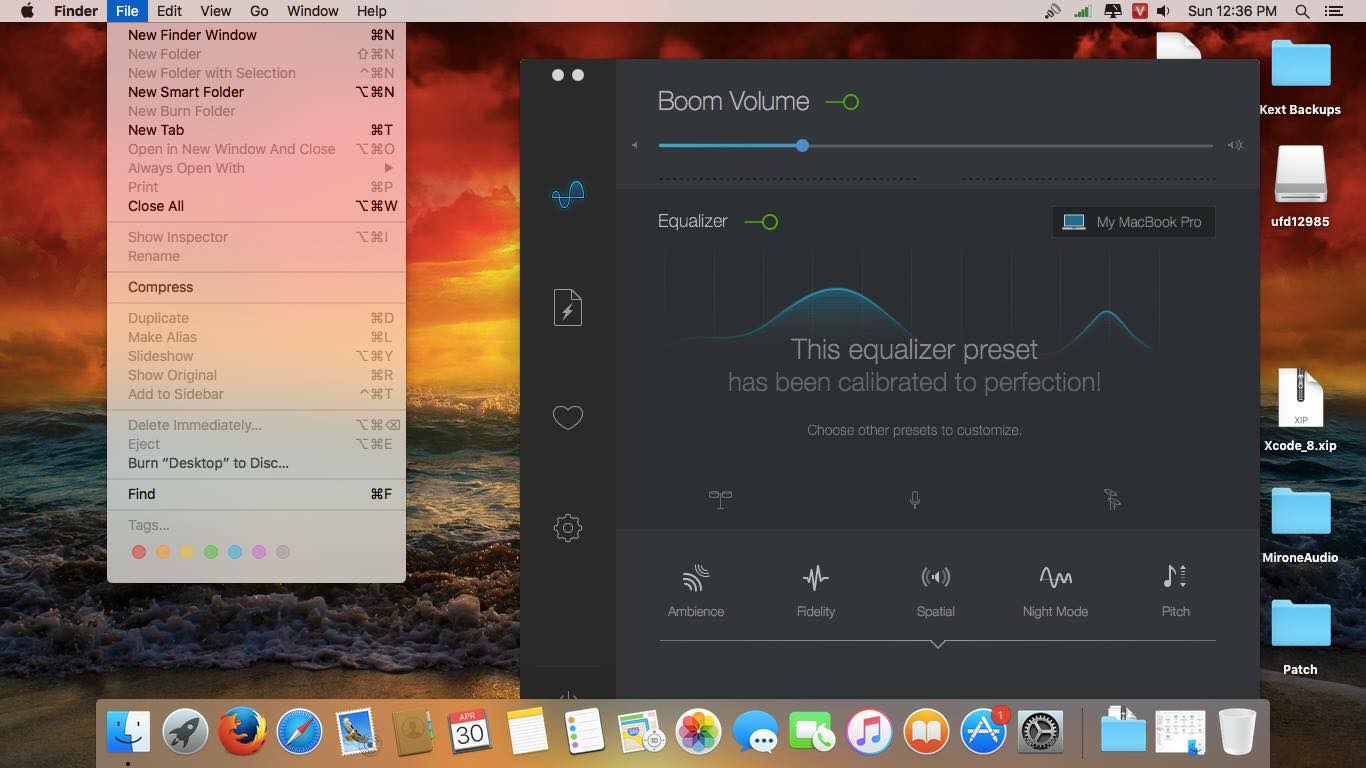The width and height of the screenshot is (1366, 768).
Task: Select the Ambience audio effect
Action: 696,590
